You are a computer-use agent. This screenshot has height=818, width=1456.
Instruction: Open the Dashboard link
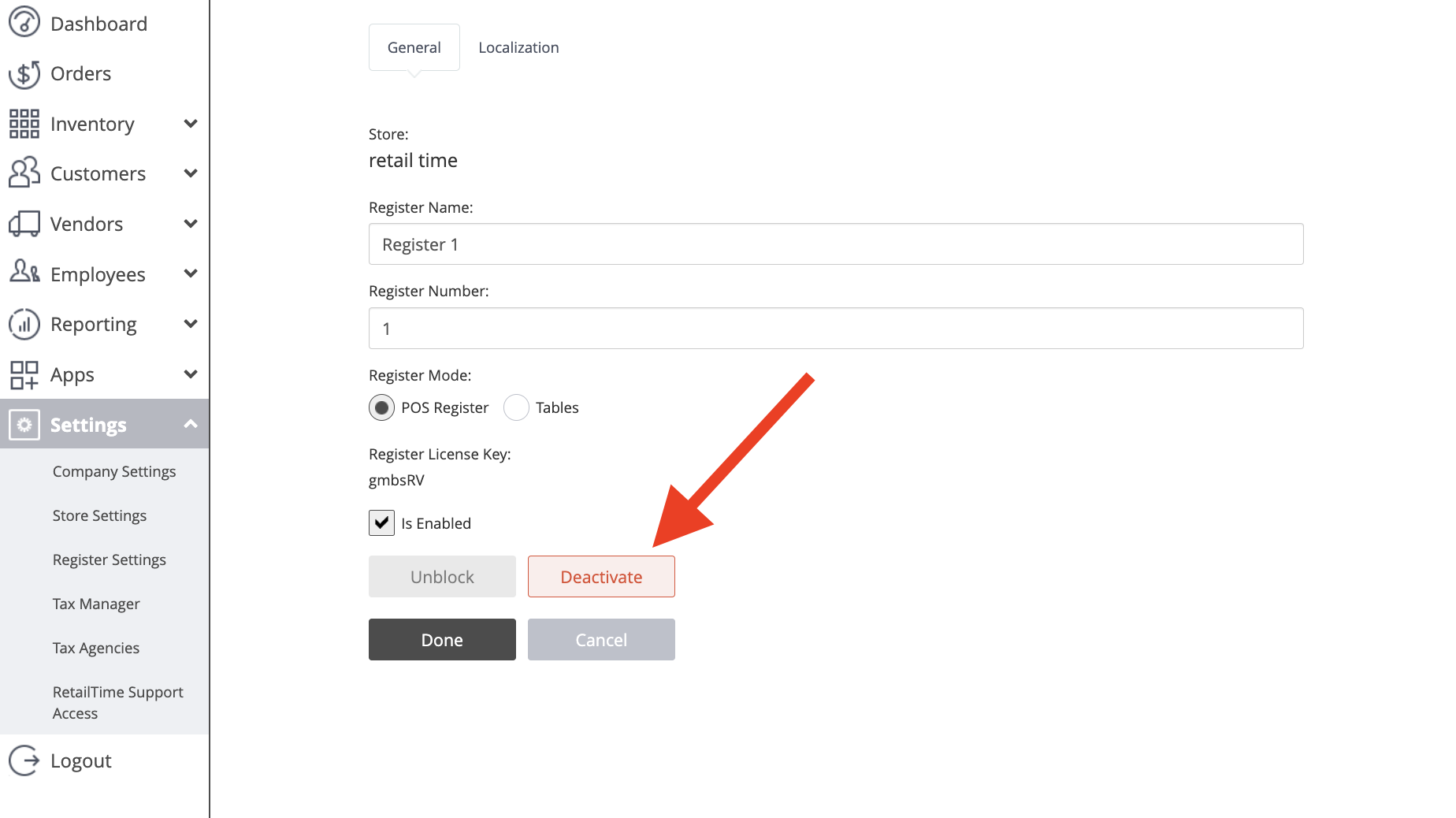point(98,24)
